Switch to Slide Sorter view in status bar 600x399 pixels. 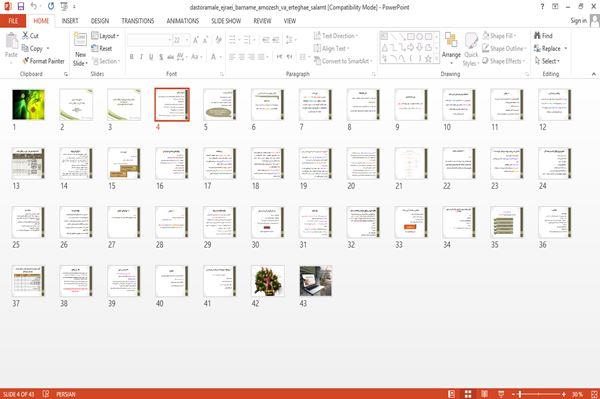(x=468, y=394)
